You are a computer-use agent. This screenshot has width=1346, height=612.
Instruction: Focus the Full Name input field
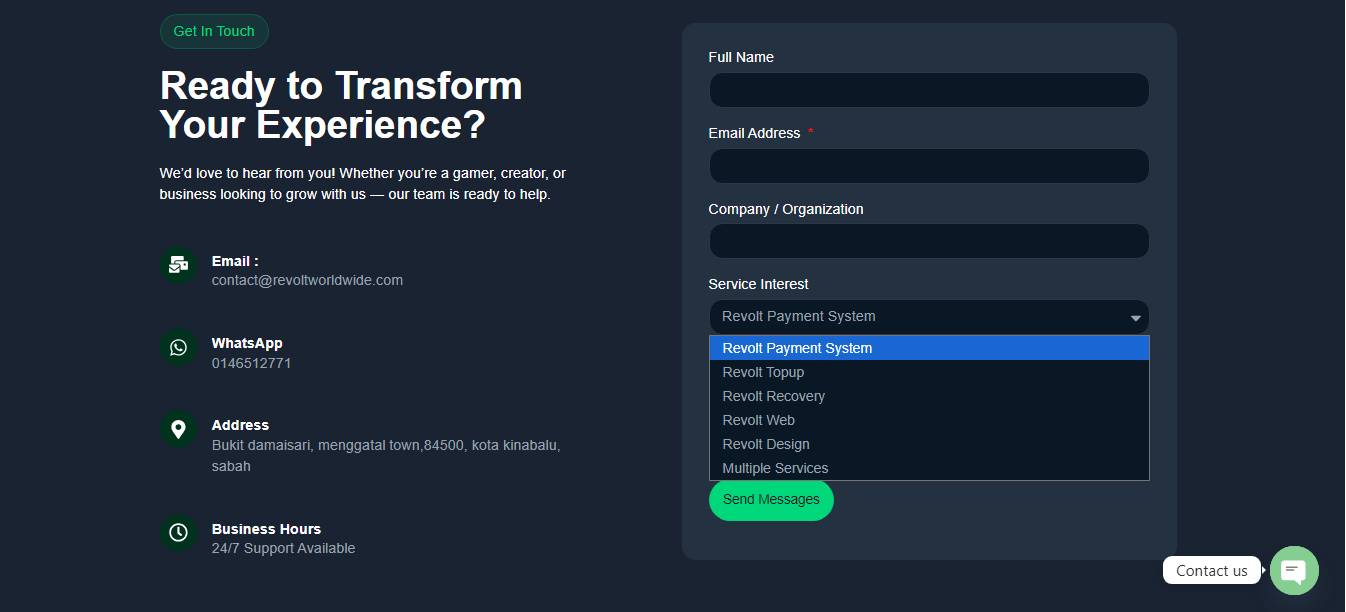(x=929, y=90)
